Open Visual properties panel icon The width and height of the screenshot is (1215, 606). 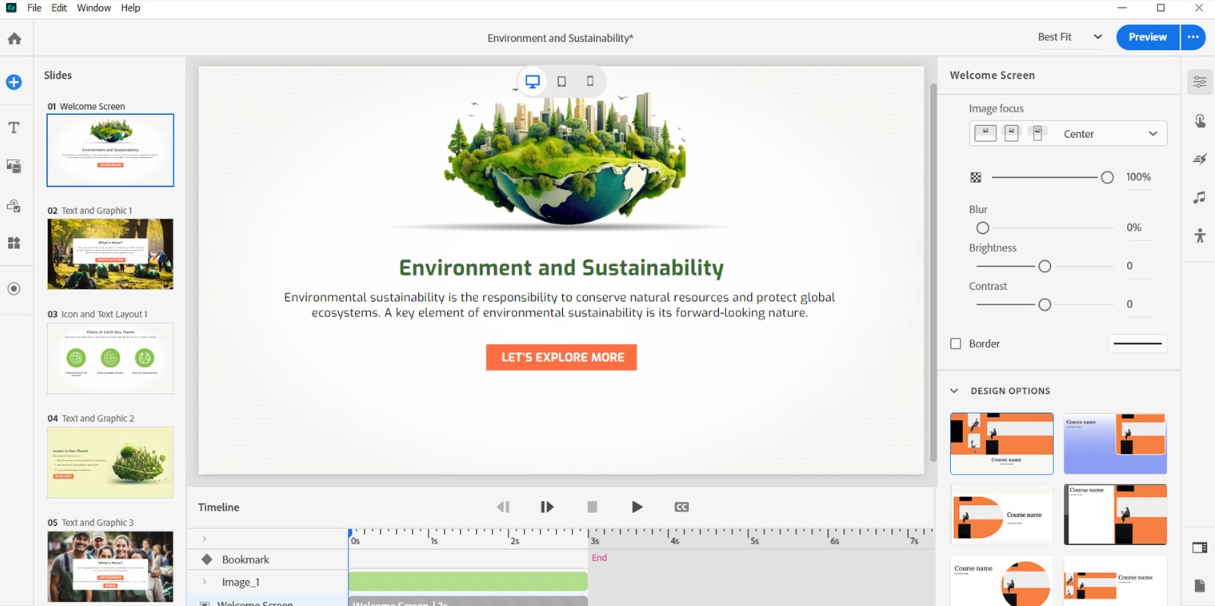1199,82
